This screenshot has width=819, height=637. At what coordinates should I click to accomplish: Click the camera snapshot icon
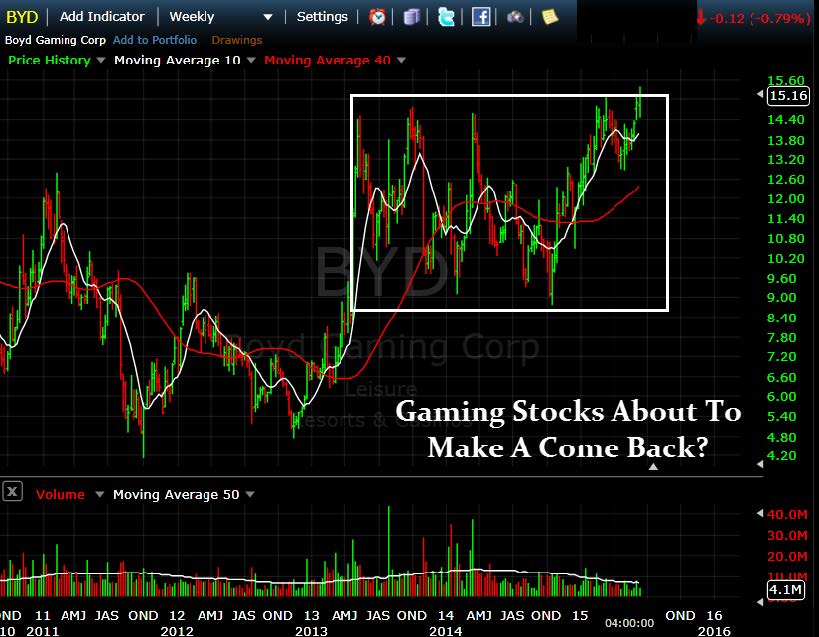(x=515, y=17)
